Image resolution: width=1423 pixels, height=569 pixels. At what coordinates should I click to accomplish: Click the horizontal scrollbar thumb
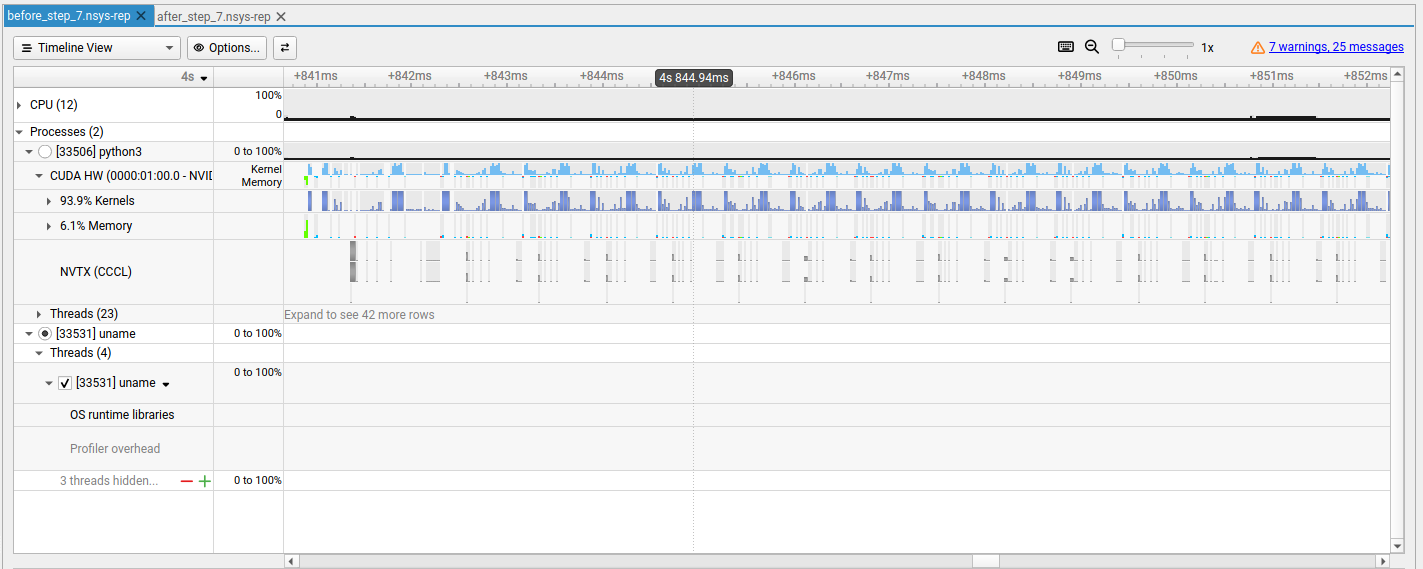pos(985,561)
